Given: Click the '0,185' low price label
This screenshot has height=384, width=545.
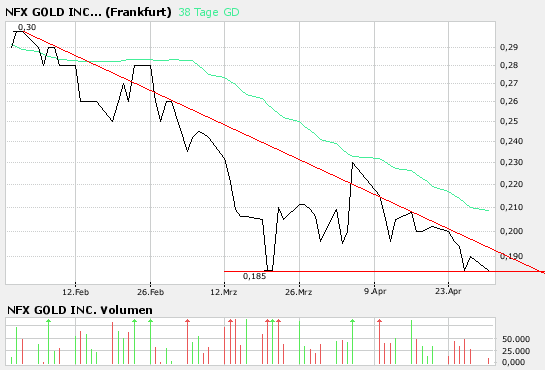Looking at the screenshot, I should [254, 276].
